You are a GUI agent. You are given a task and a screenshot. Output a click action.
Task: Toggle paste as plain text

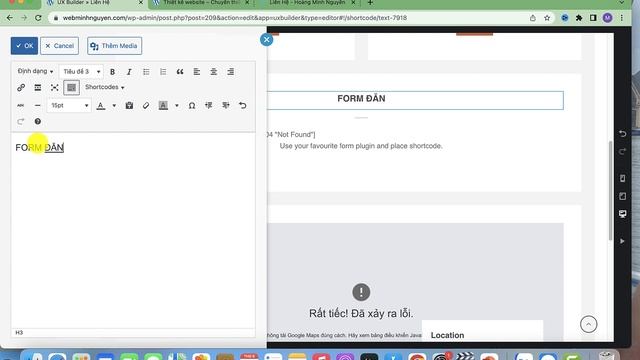tap(129, 105)
